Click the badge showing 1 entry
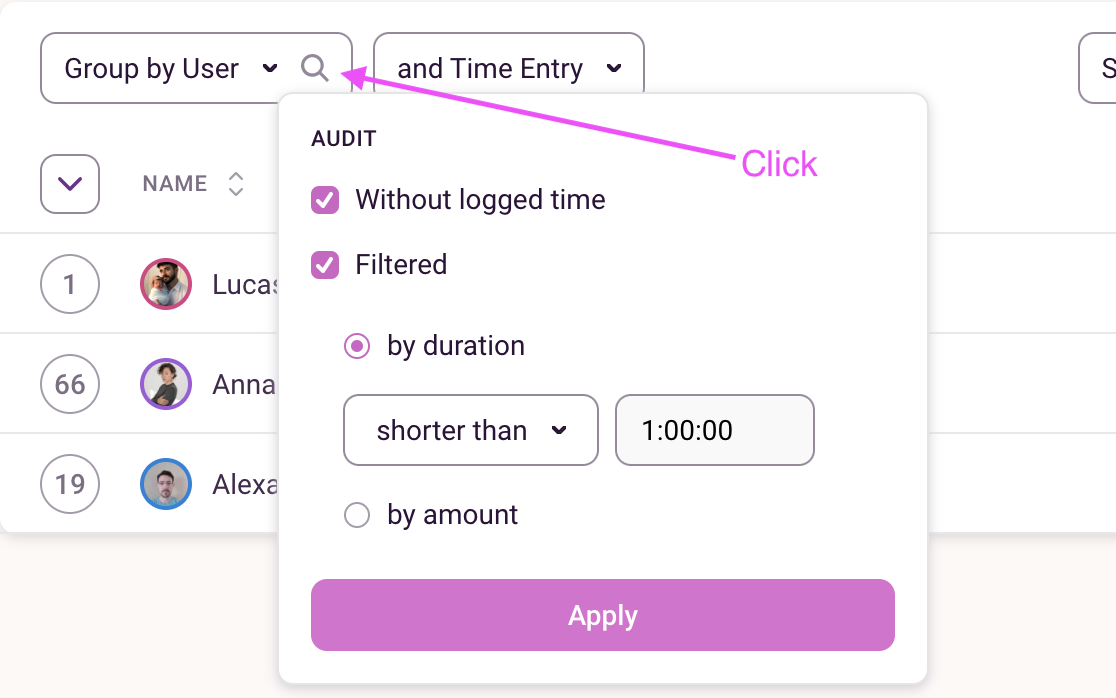 point(70,284)
